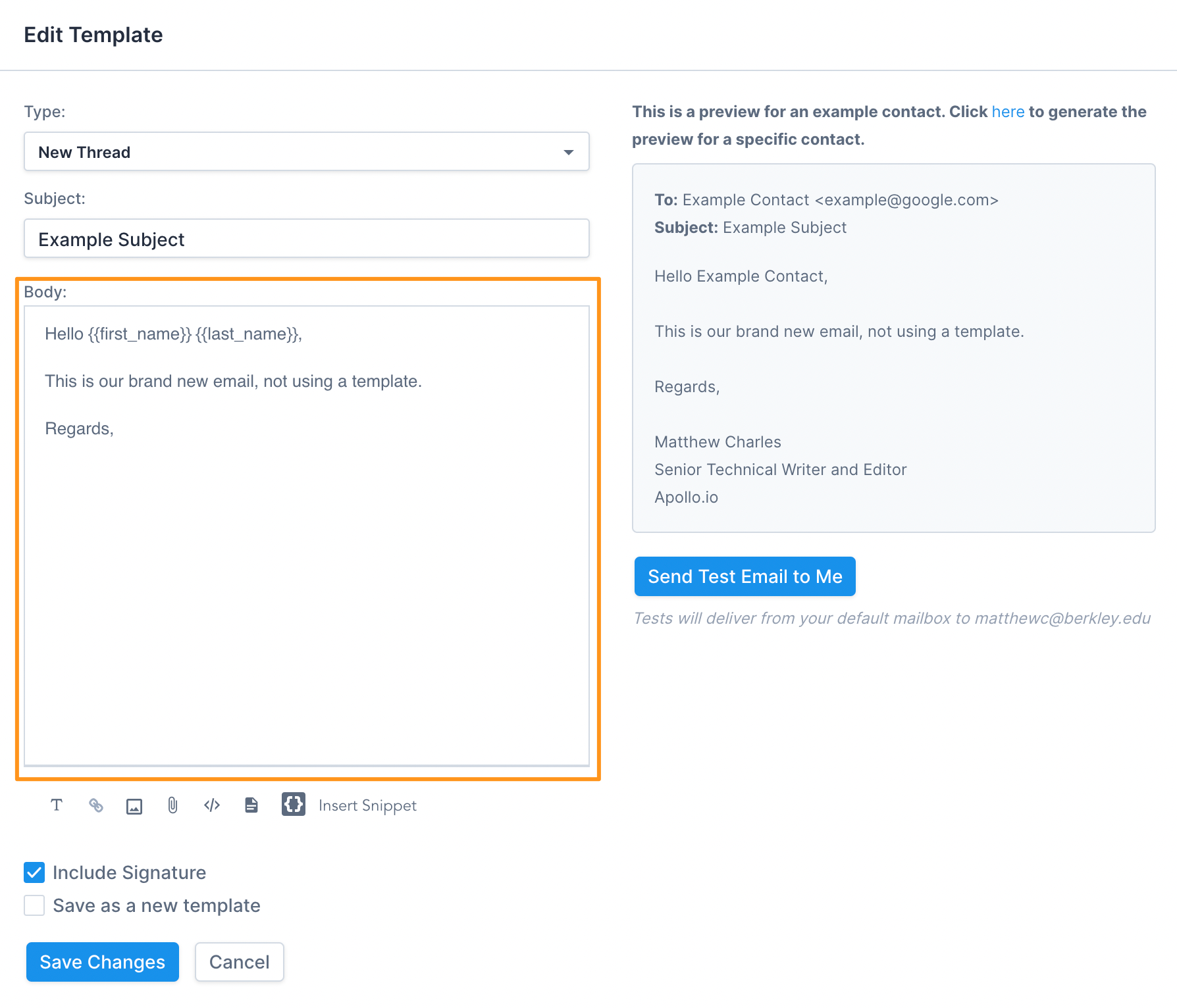
Task: Insert a hyperlink with the link icon
Action: [x=95, y=805]
